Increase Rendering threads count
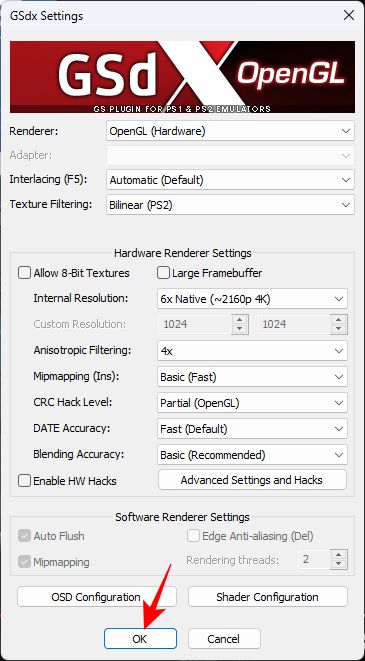 (338, 555)
